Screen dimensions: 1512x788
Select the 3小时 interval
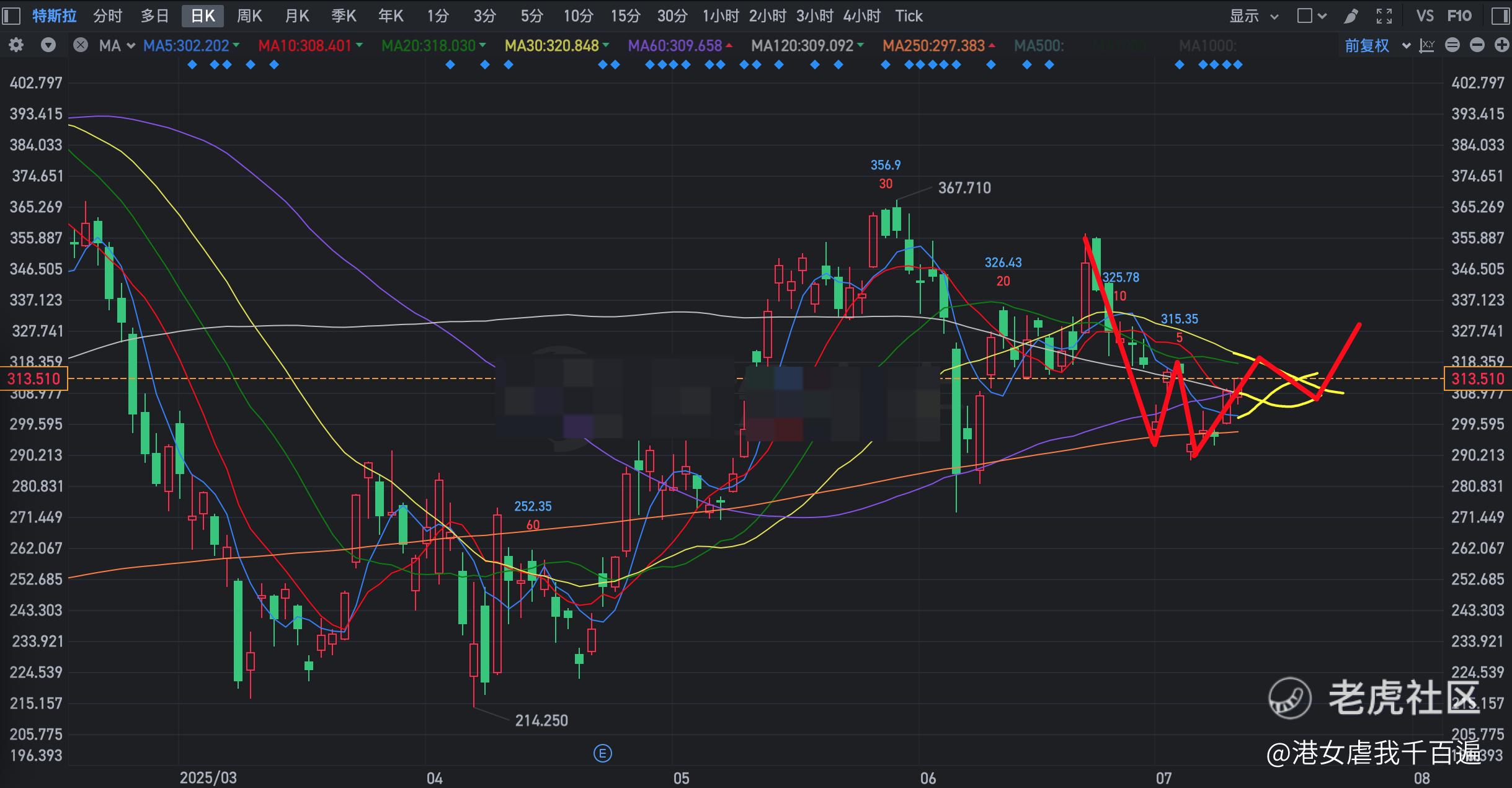[x=815, y=16]
